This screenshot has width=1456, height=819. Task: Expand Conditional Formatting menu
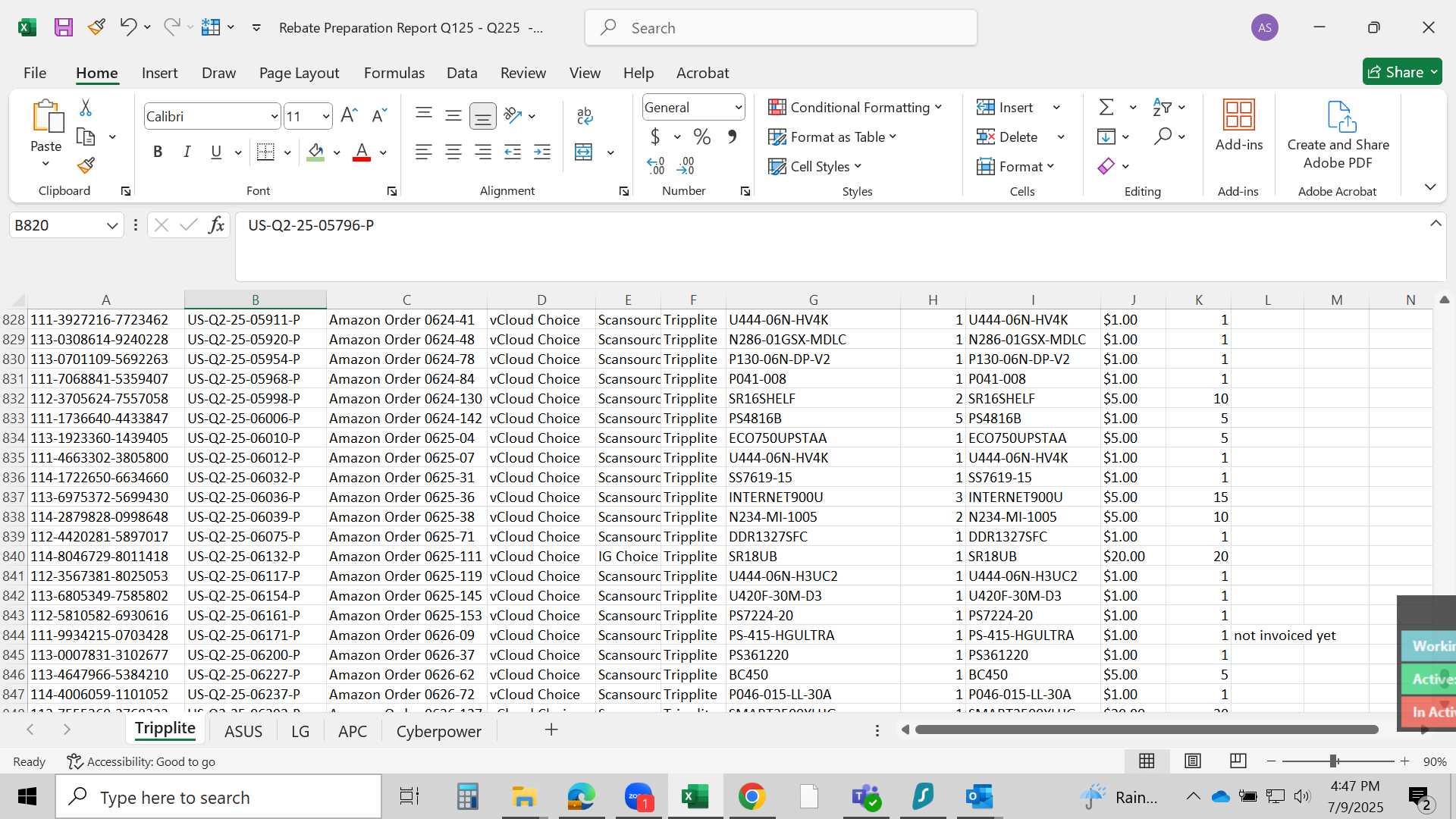855,107
